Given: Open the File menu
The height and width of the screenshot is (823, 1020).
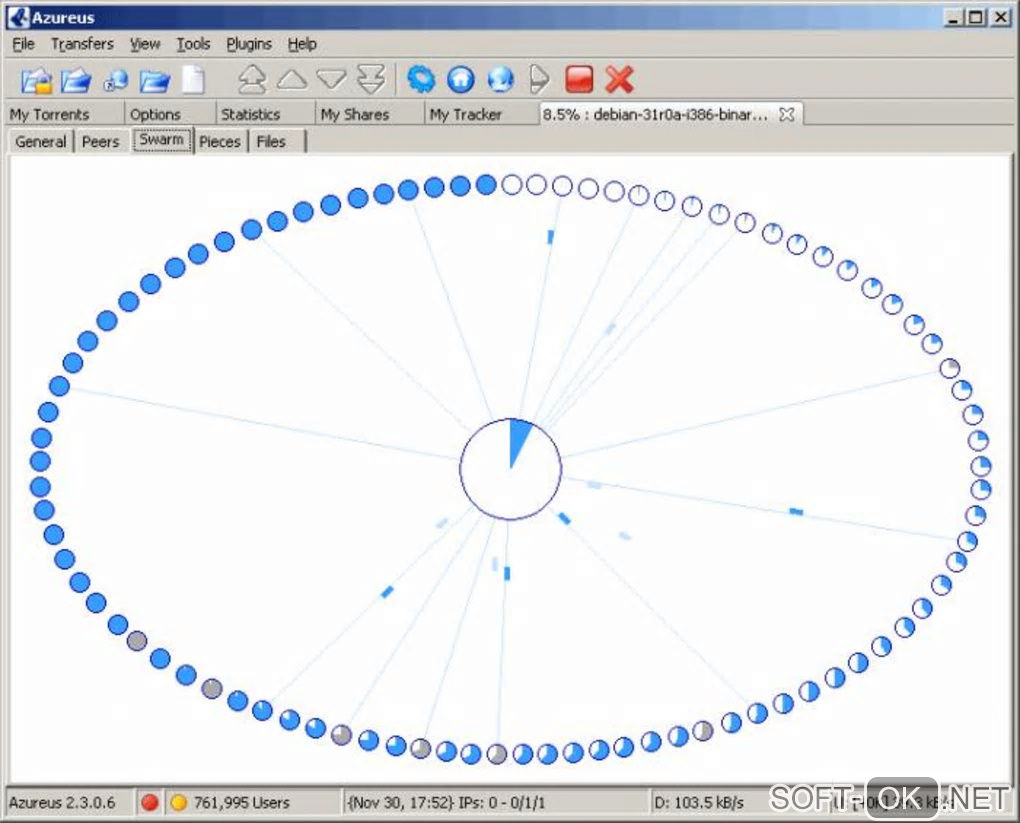Looking at the screenshot, I should pos(23,44).
